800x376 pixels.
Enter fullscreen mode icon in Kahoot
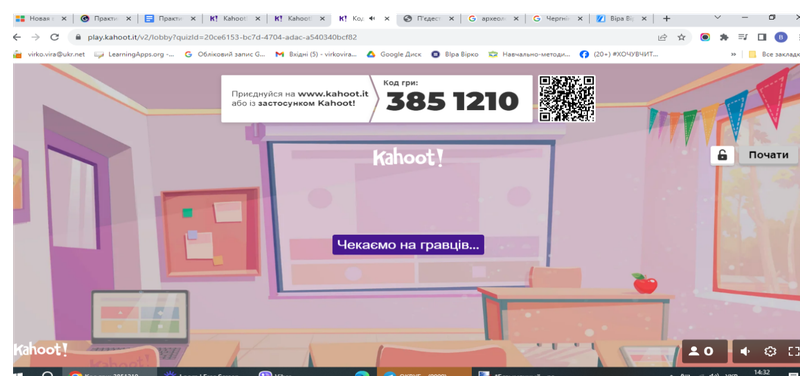[793, 351]
